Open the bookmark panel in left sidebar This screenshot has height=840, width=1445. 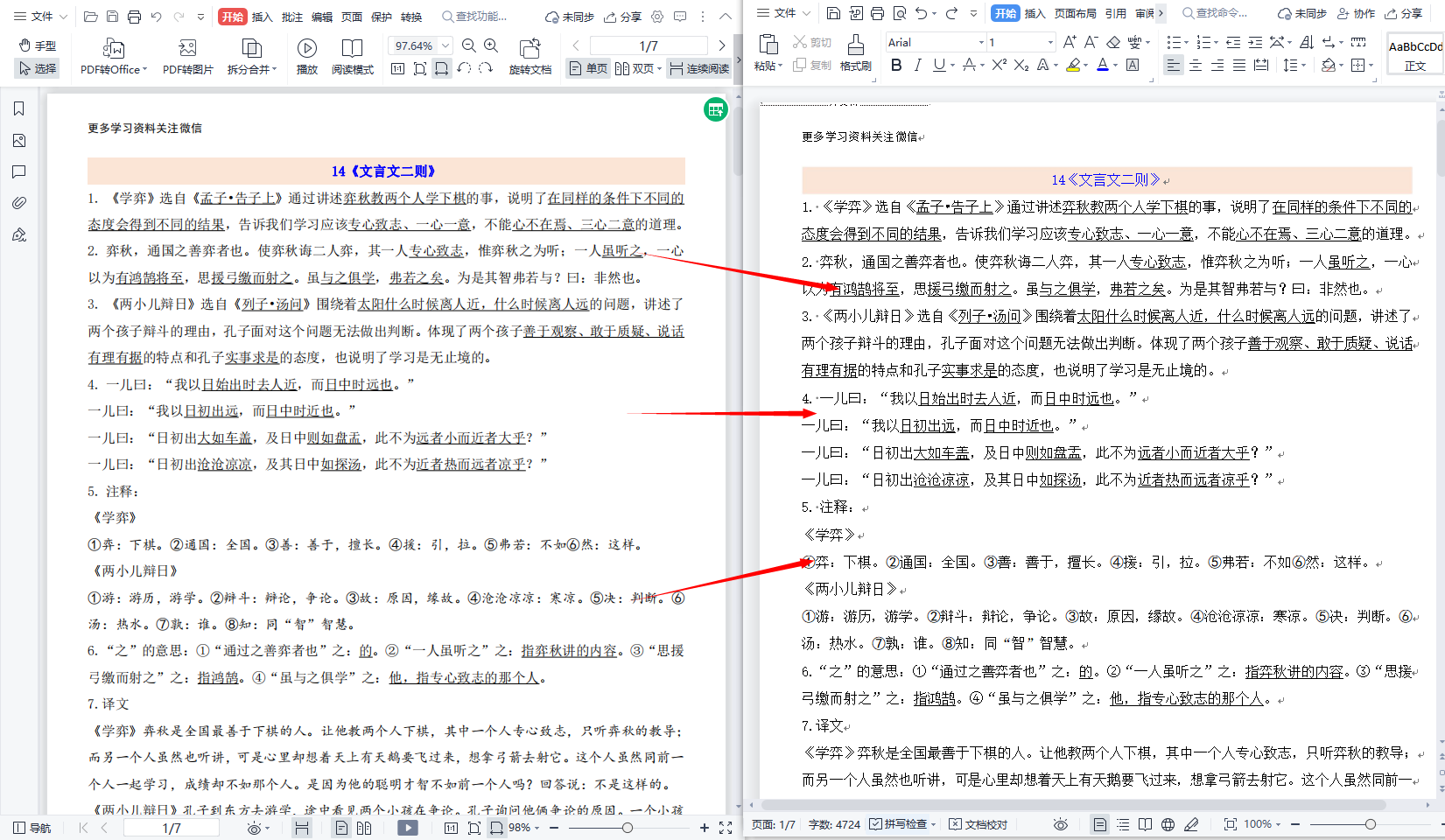coord(18,108)
